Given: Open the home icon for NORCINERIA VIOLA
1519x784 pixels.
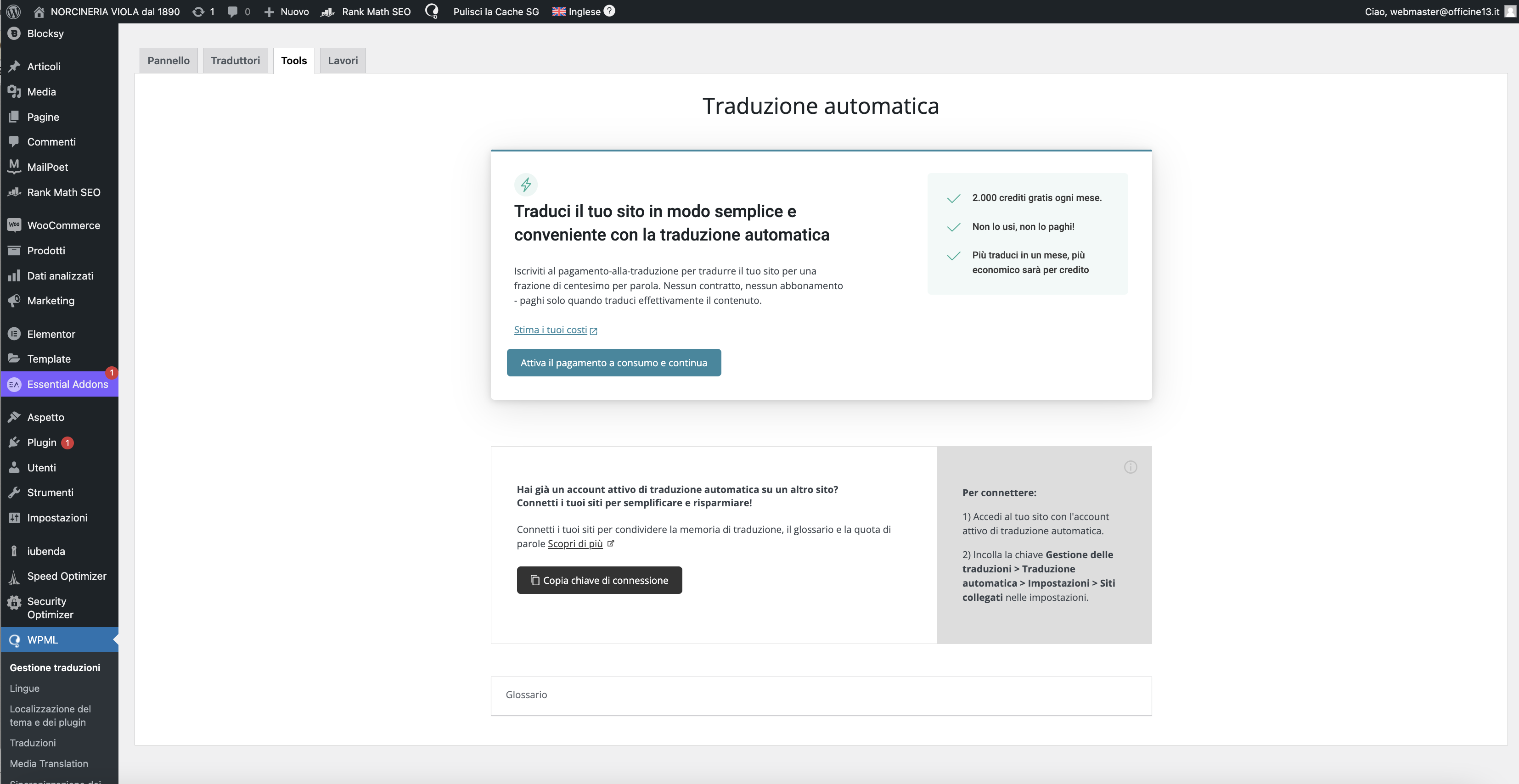Looking at the screenshot, I should (x=39, y=12).
